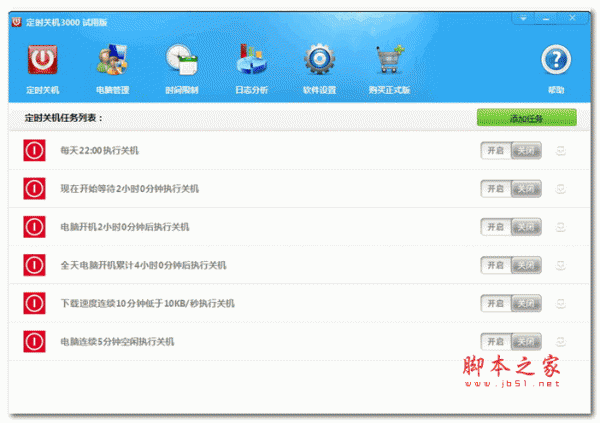This screenshot has height=423, width=600.
Task: Click red power icon for 每天22:00执行关机
Action: click(x=34, y=150)
